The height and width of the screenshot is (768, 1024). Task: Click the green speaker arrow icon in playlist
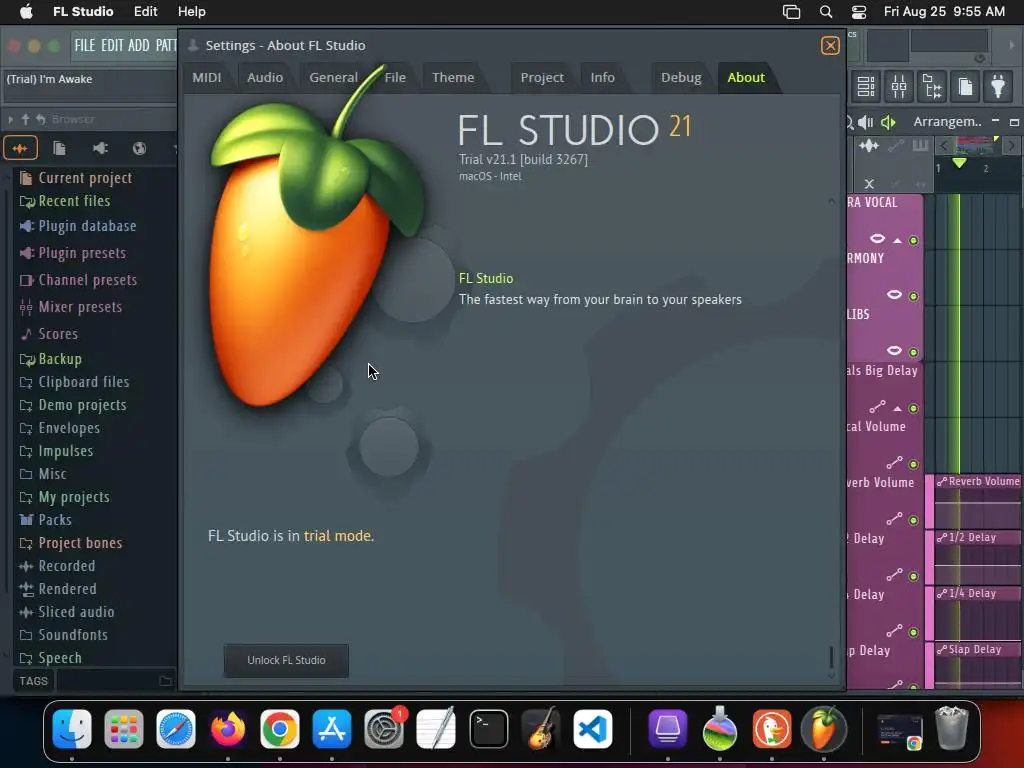888,122
